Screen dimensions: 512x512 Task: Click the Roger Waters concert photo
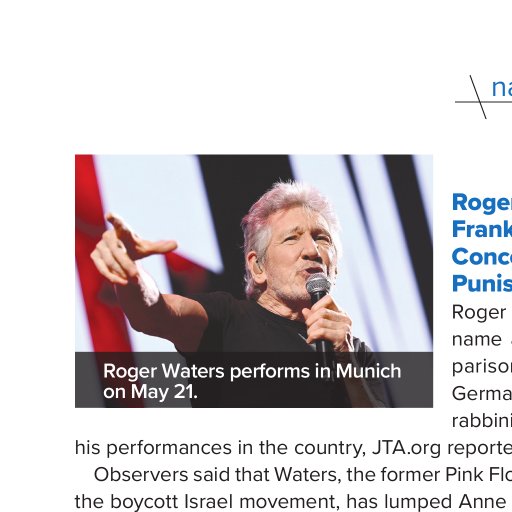pyautogui.click(x=254, y=281)
